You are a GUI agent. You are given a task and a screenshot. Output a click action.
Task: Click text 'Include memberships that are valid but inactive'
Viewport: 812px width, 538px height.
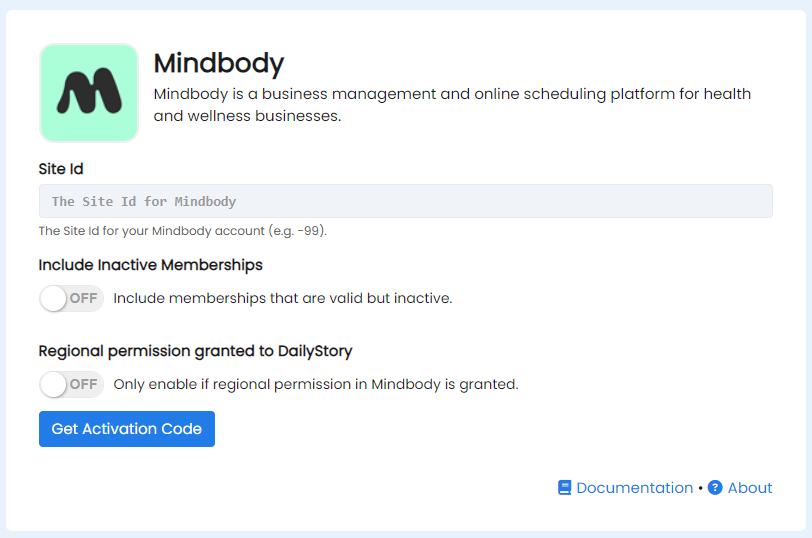tap(283, 298)
